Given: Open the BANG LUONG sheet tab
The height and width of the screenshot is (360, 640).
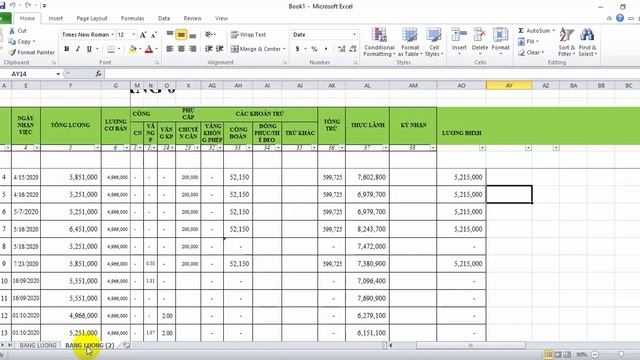Looking at the screenshot, I should coord(38,345).
